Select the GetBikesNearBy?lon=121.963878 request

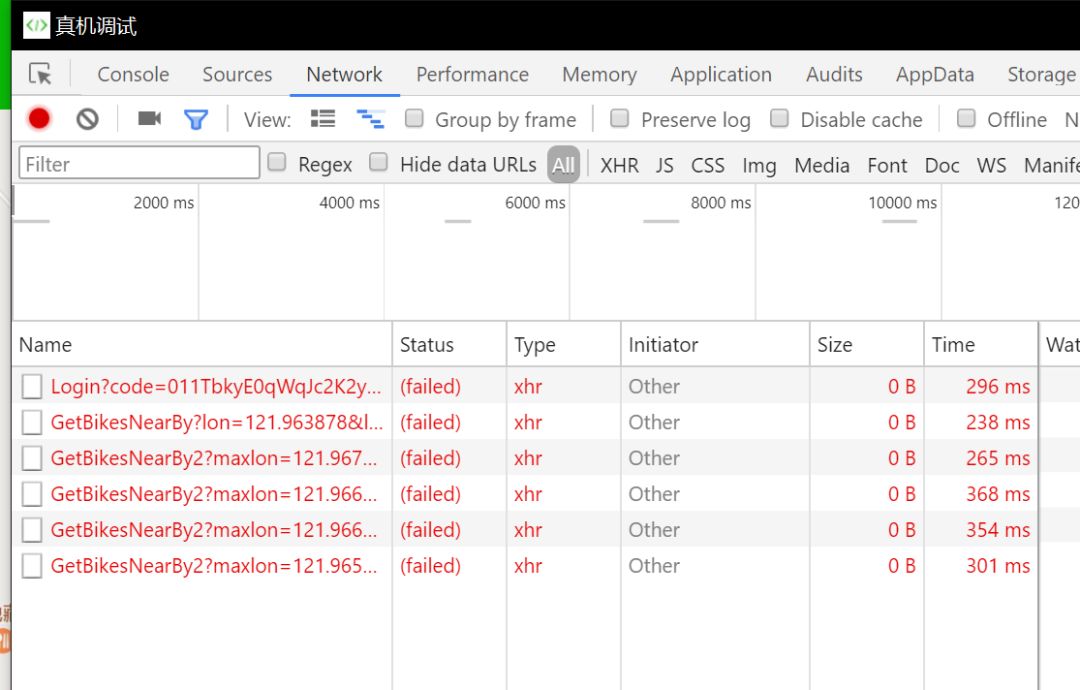tap(216, 423)
